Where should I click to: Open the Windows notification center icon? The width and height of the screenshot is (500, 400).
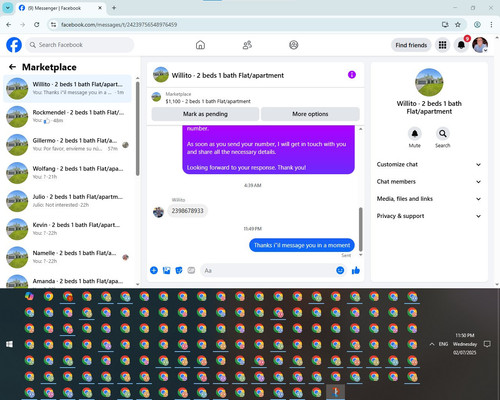(x=487, y=344)
